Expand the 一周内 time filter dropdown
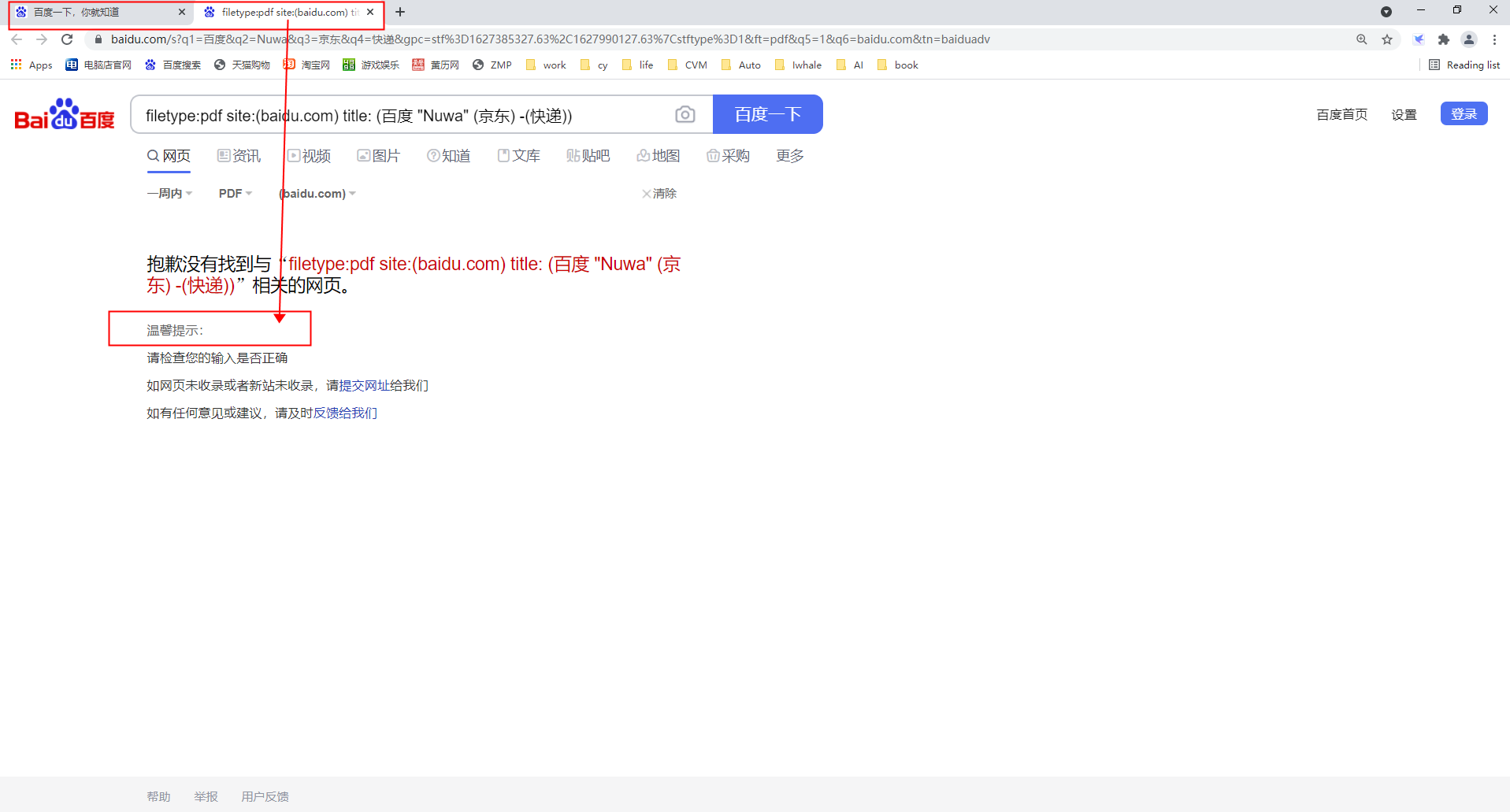The width and height of the screenshot is (1510, 812). [x=169, y=194]
